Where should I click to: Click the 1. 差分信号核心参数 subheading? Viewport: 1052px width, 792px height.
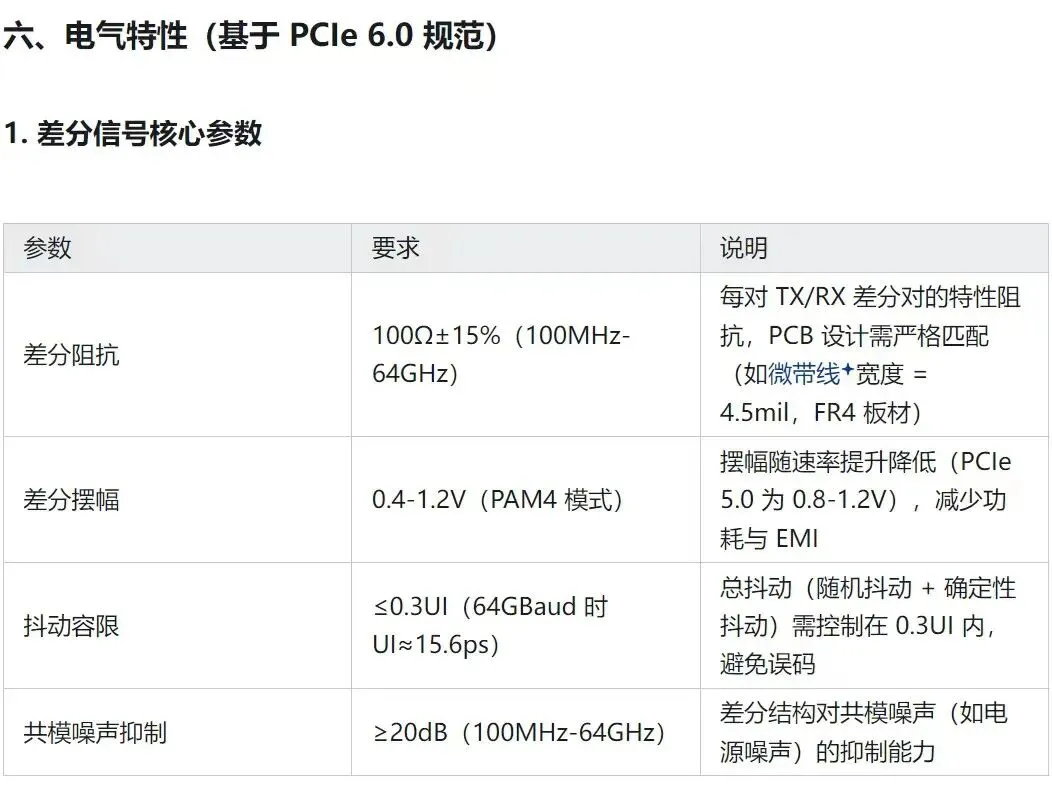pos(133,133)
